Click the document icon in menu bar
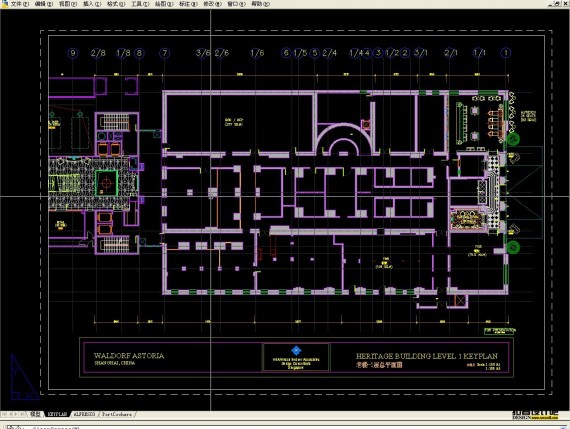The width and height of the screenshot is (570, 429). (5, 4)
